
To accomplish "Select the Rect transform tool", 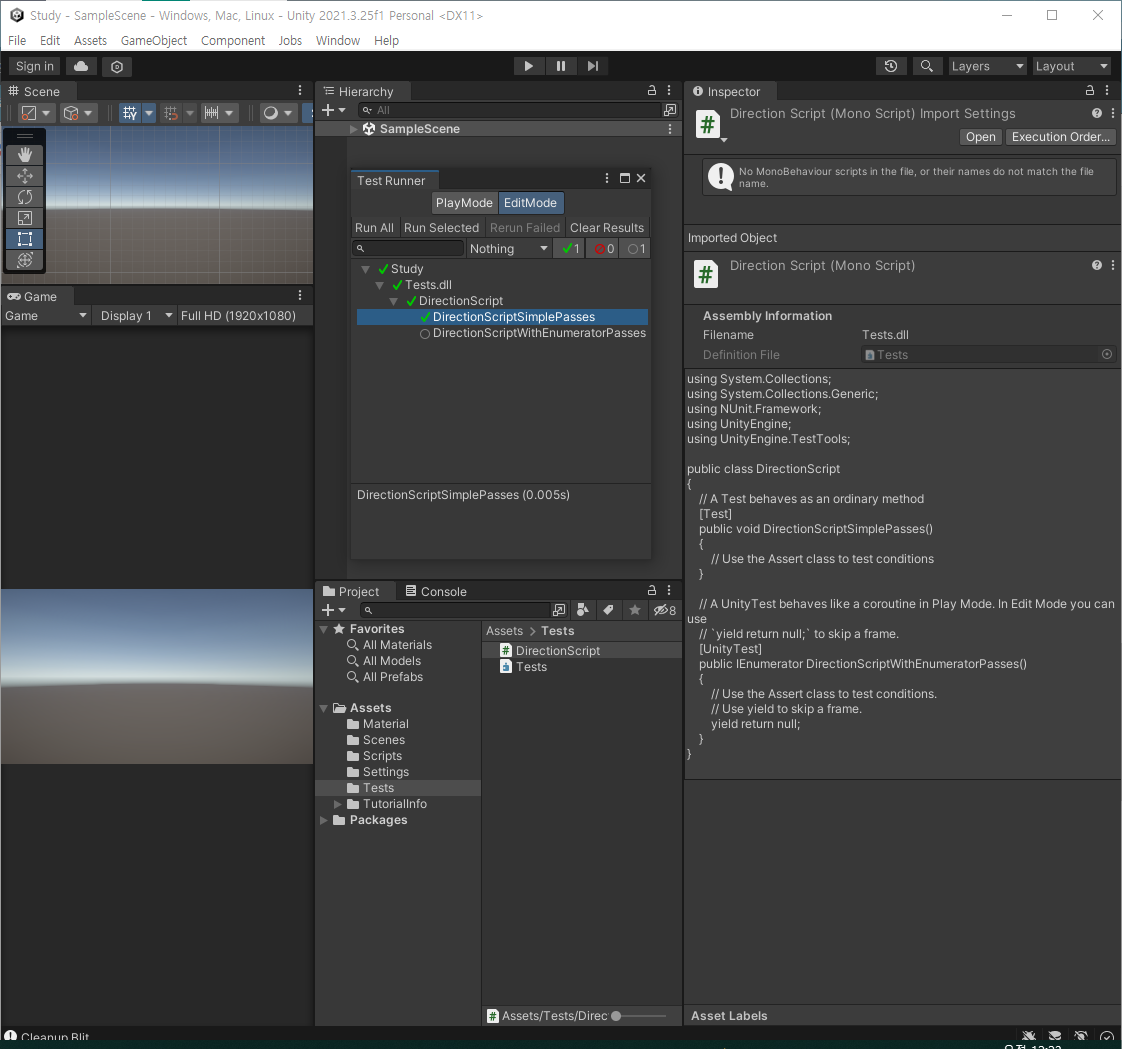I will click(25, 239).
